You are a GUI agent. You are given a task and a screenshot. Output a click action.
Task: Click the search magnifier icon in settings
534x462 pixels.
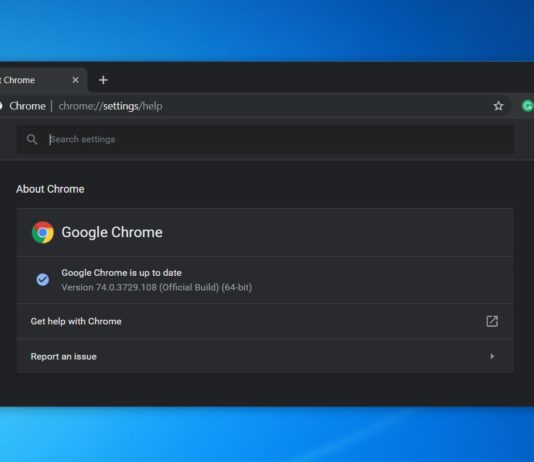pos(32,139)
